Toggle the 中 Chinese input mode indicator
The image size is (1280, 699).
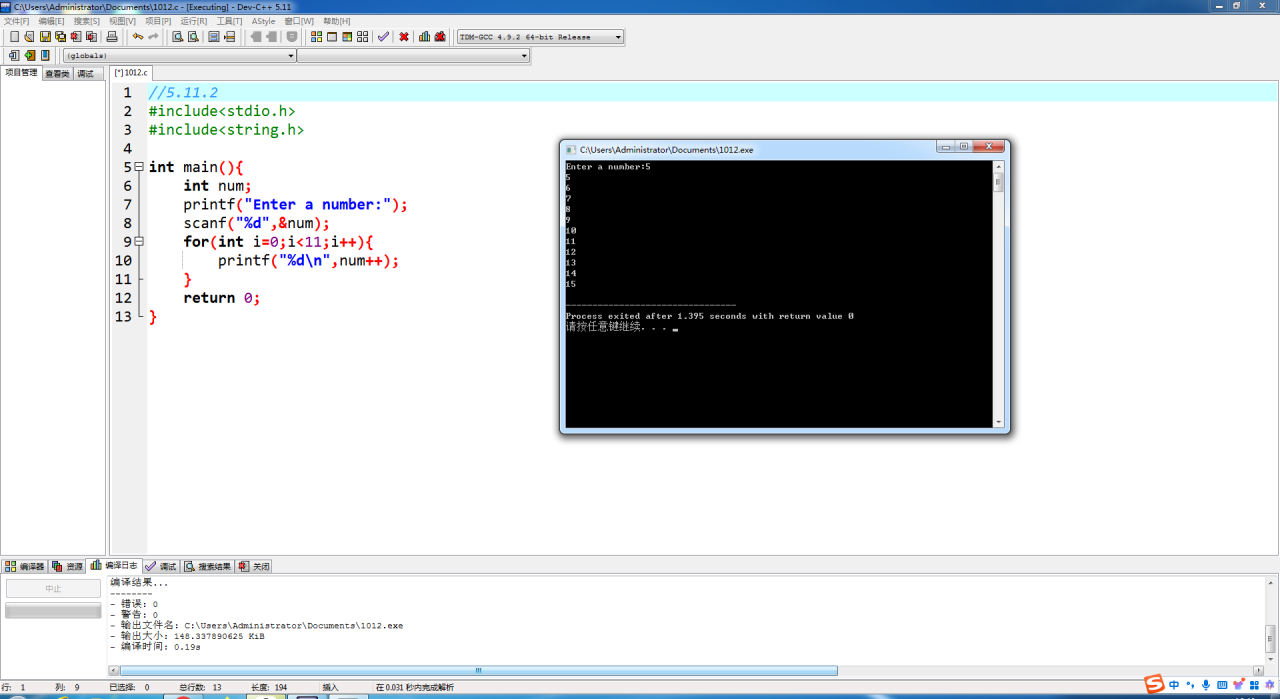[x=1174, y=685]
